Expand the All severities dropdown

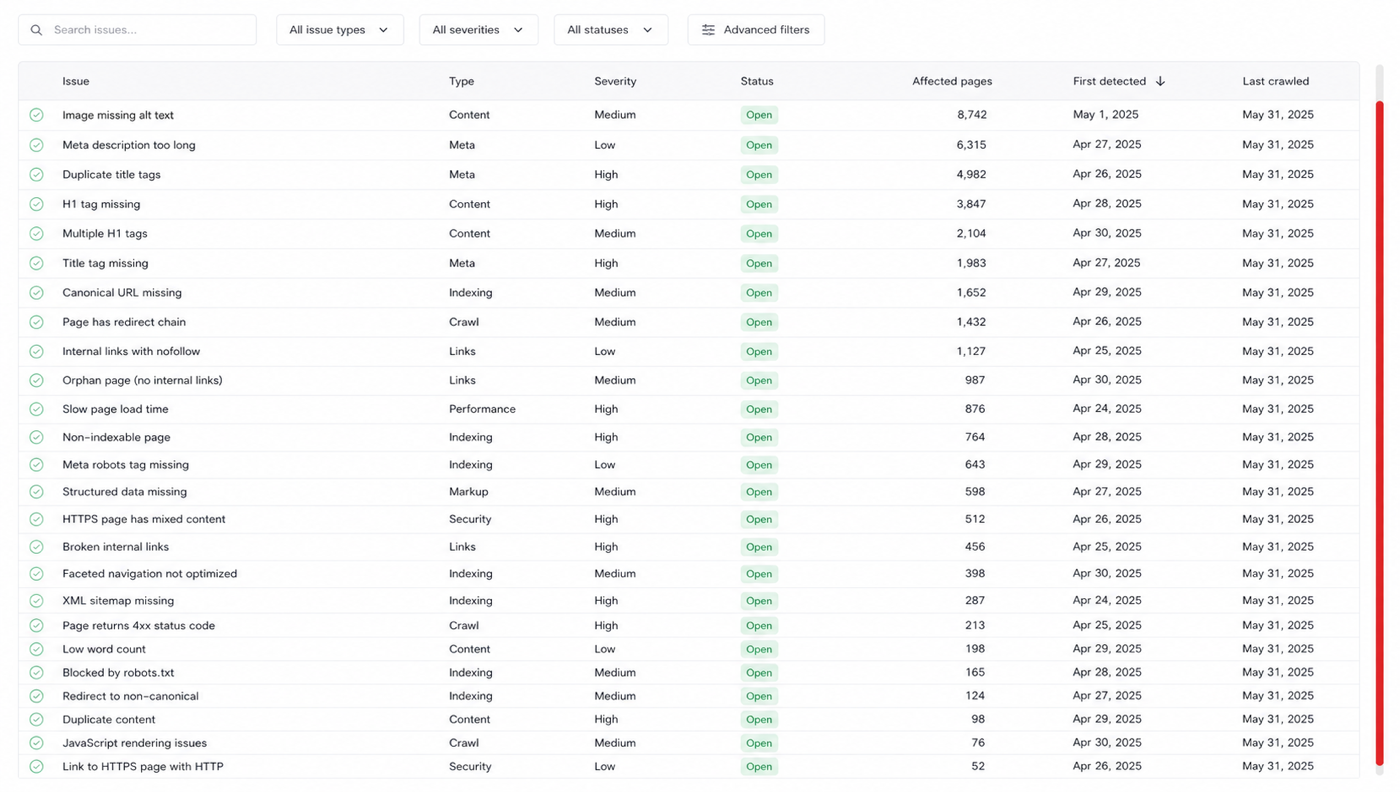pos(478,30)
